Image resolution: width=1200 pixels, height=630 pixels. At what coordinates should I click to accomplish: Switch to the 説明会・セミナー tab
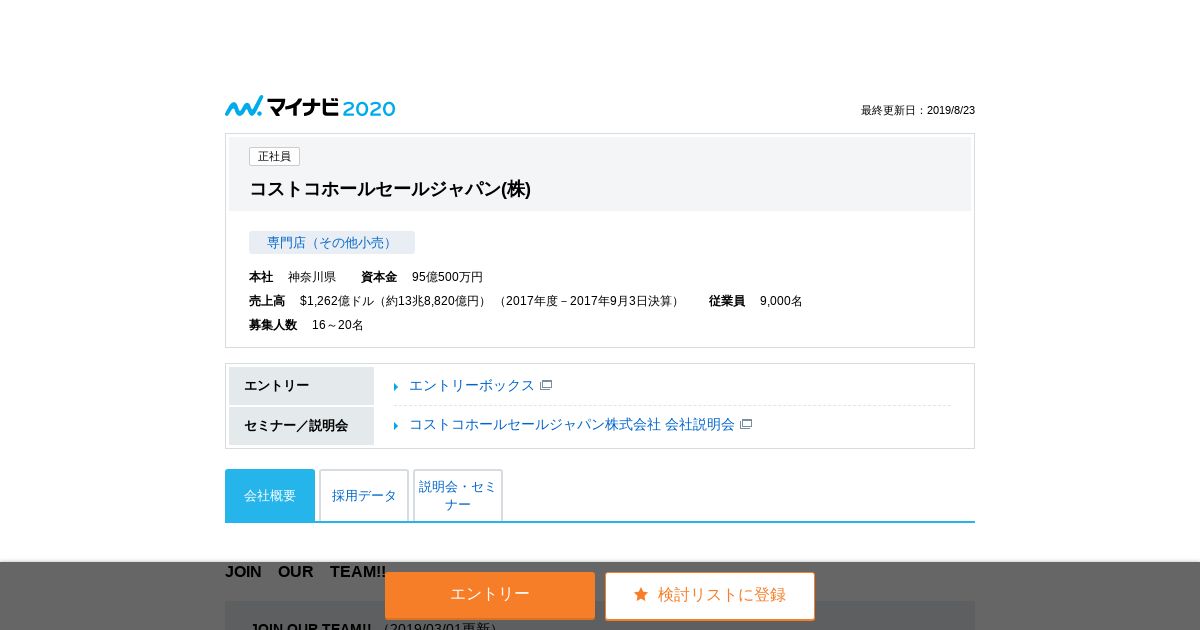tap(458, 495)
